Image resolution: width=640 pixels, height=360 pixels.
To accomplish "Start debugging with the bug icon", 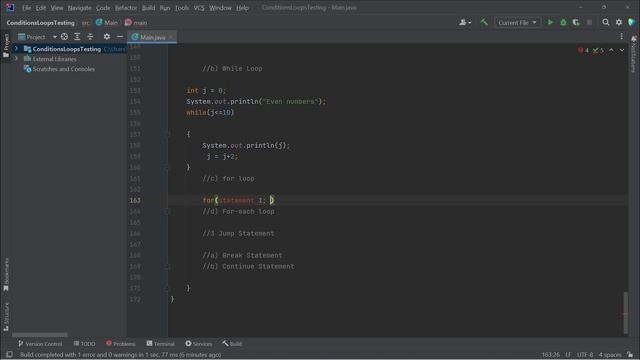I will 563,22.
